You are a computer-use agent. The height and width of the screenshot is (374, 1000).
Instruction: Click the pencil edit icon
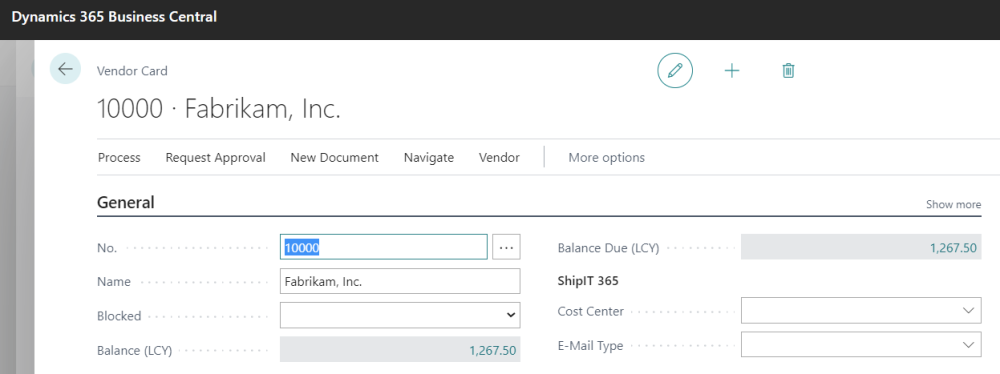click(675, 70)
